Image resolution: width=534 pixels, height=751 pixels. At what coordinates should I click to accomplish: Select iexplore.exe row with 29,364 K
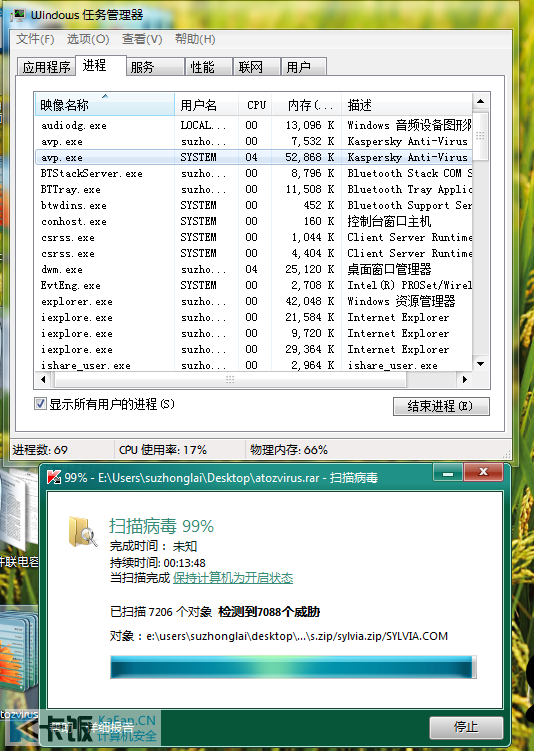pos(253,349)
